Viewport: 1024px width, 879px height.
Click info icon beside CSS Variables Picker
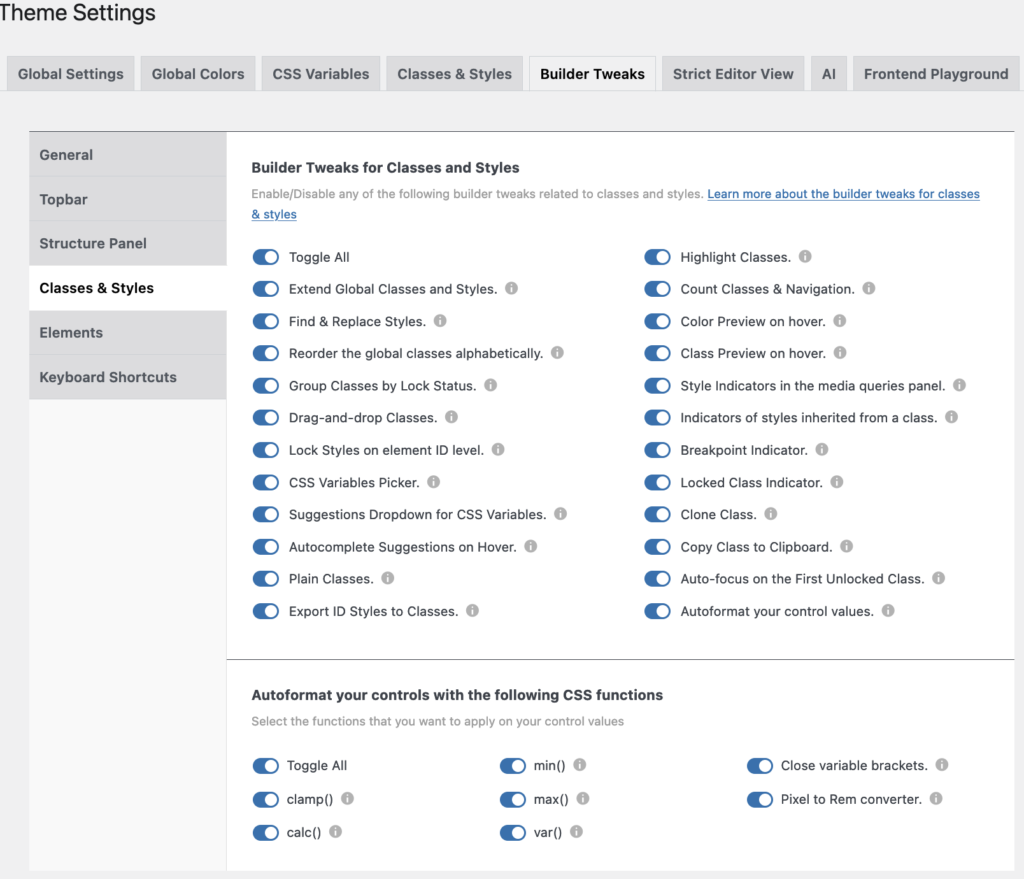(434, 482)
